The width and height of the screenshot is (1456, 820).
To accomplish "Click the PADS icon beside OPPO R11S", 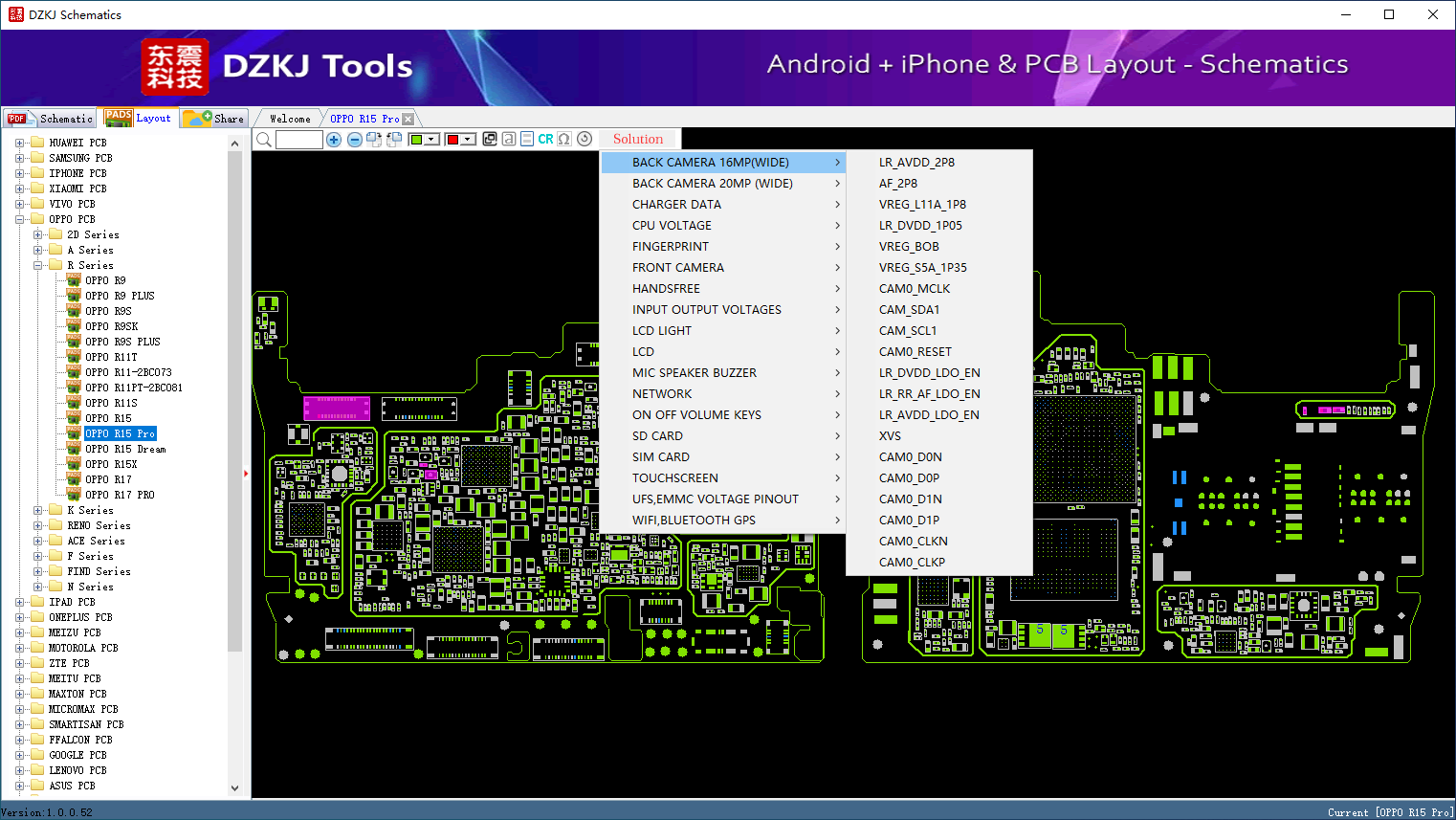I will 74,403.
